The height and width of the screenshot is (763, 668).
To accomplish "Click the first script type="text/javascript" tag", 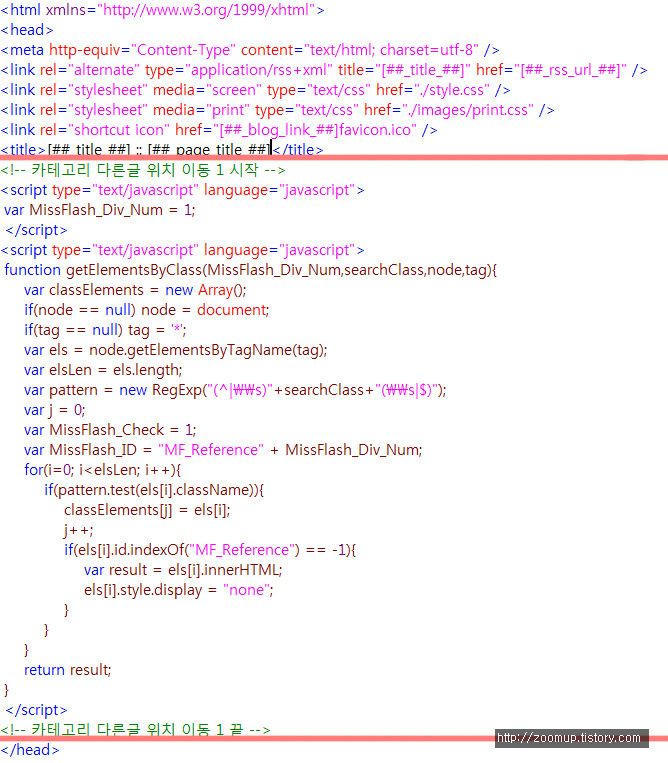I will 182,190.
